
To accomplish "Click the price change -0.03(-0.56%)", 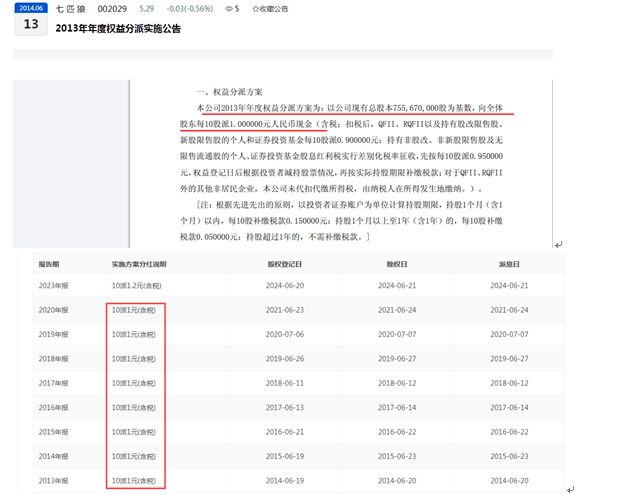I will pos(190,9).
